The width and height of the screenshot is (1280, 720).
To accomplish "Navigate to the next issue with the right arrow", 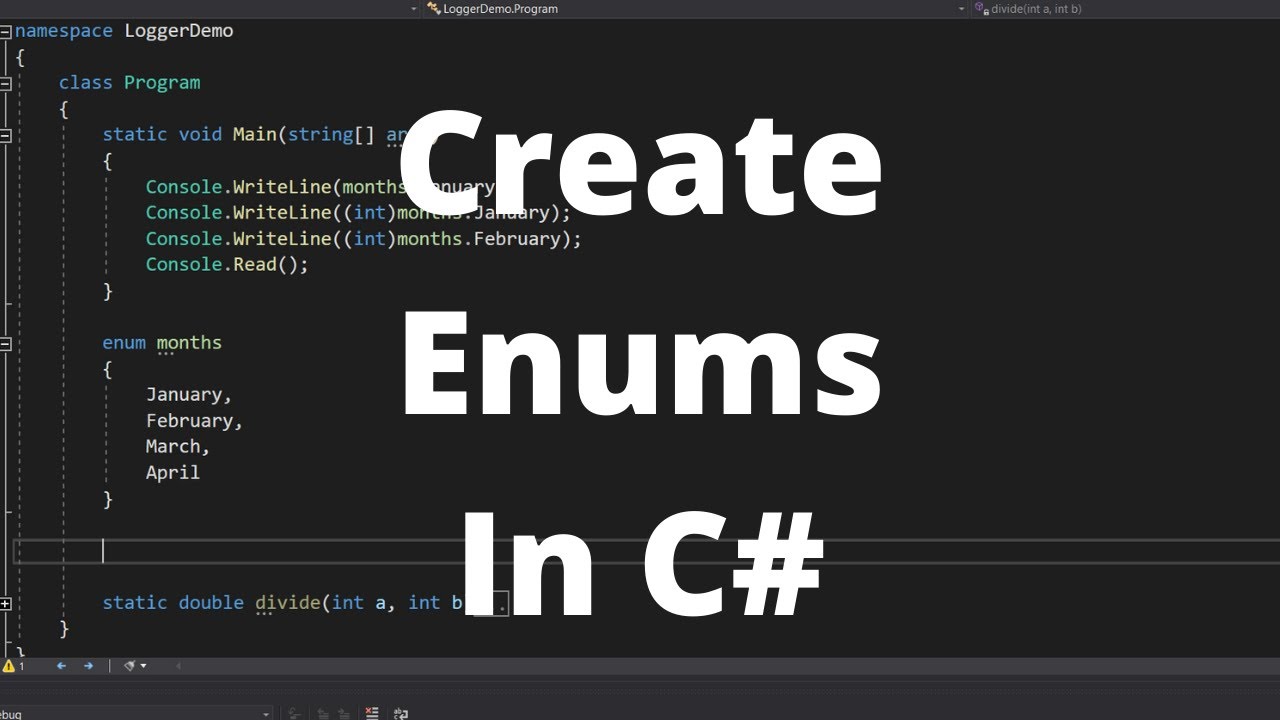I will click(88, 665).
